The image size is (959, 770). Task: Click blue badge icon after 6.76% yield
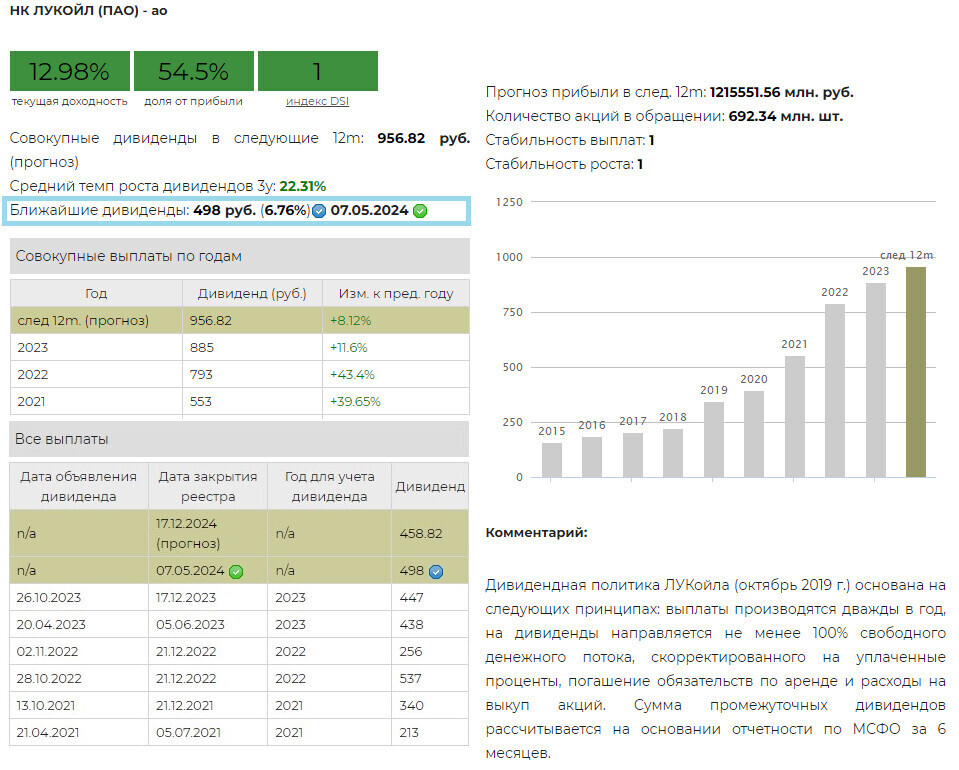319,211
